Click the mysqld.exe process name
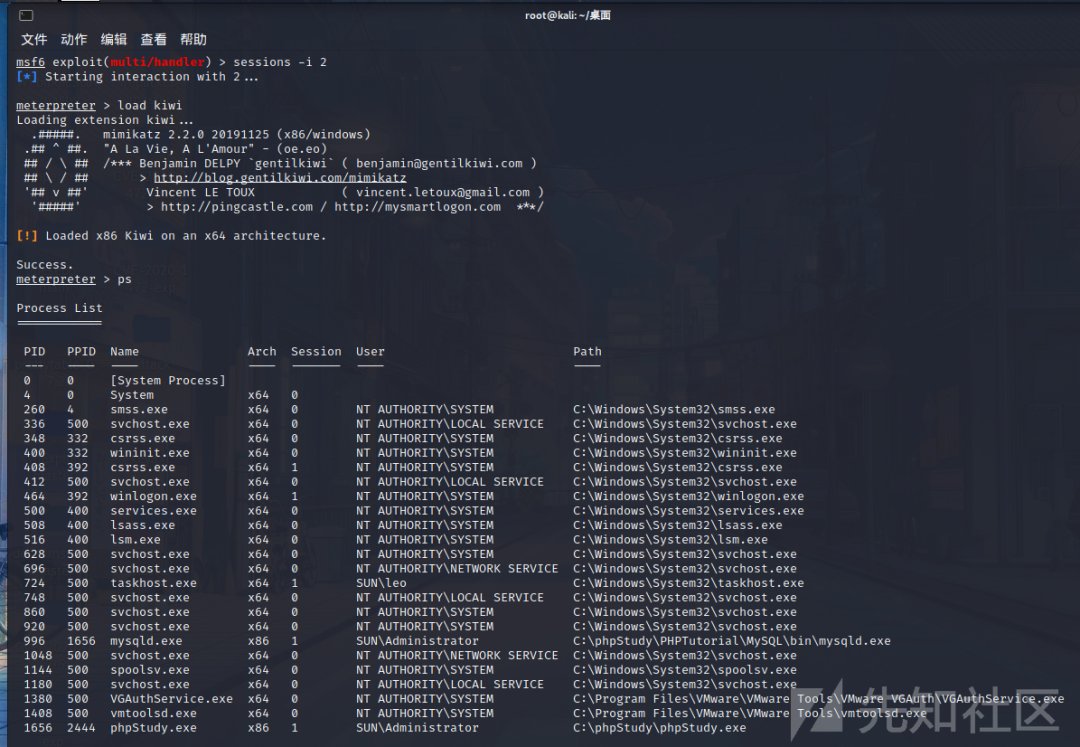 click(147, 640)
